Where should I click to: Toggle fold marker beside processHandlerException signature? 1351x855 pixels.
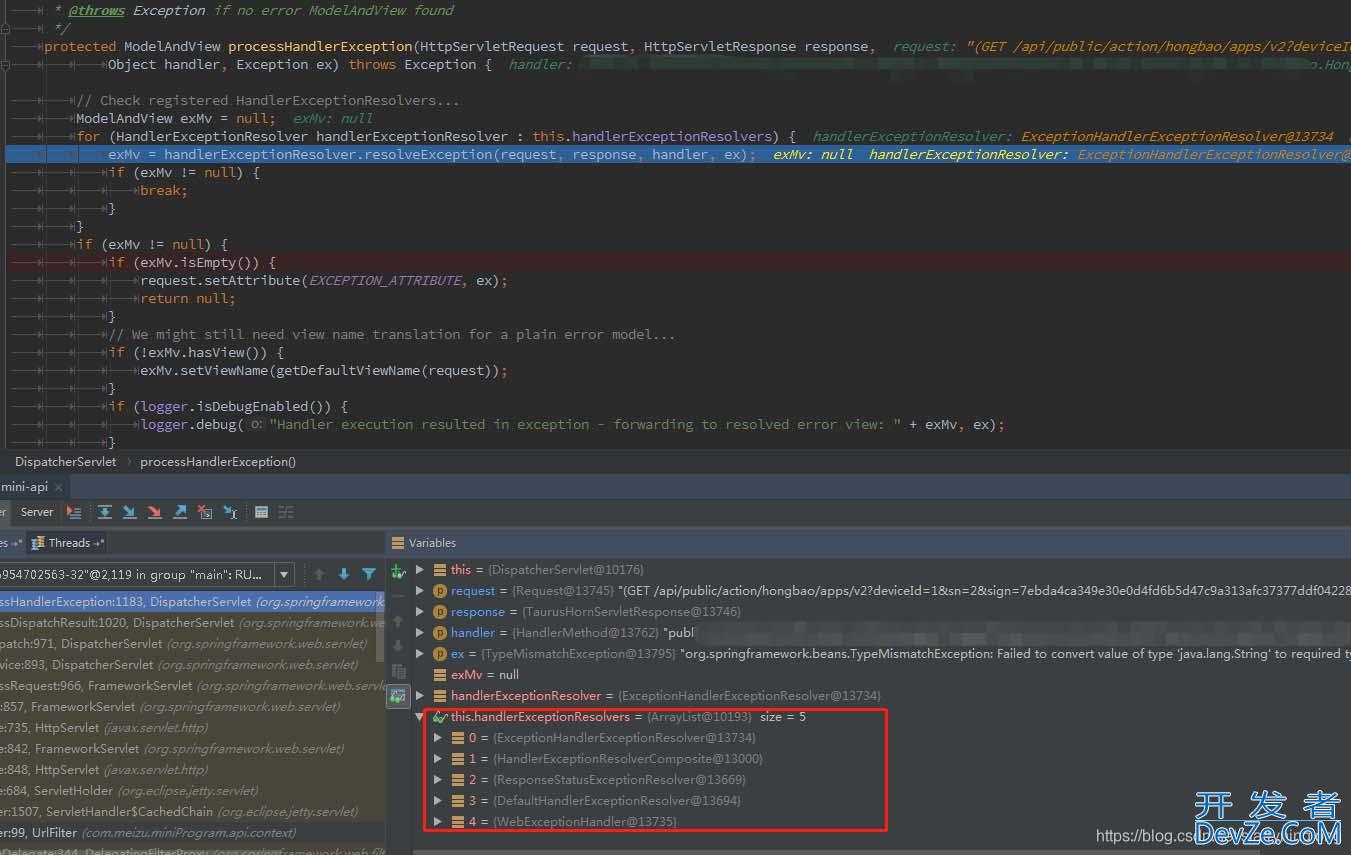click(7, 65)
